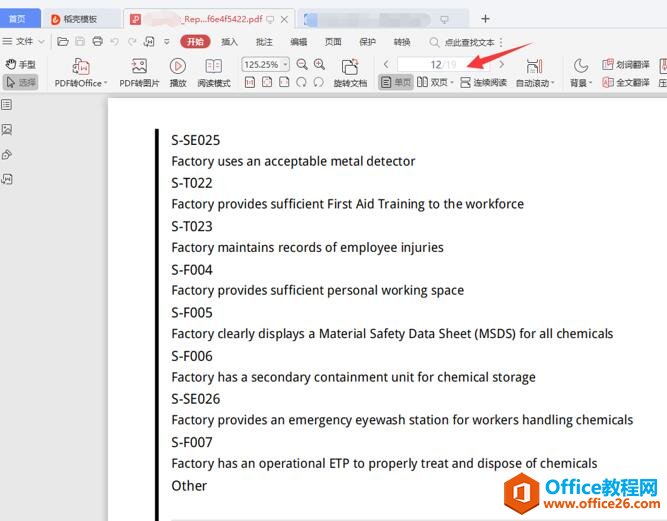Click the fit width icon
This screenshot has height=521, width=667.
tap(284, 82)
